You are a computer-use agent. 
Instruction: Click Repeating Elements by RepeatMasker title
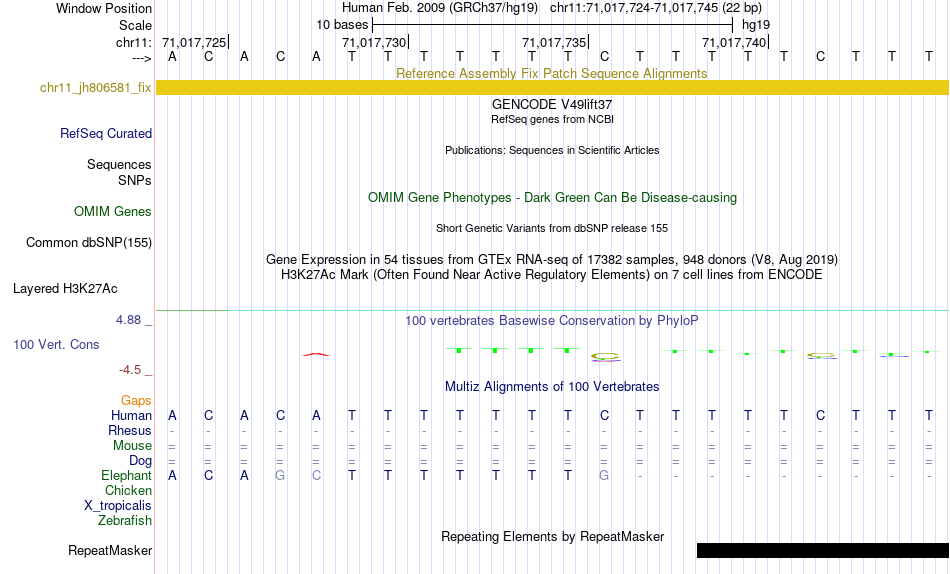[x=553, y=536]
